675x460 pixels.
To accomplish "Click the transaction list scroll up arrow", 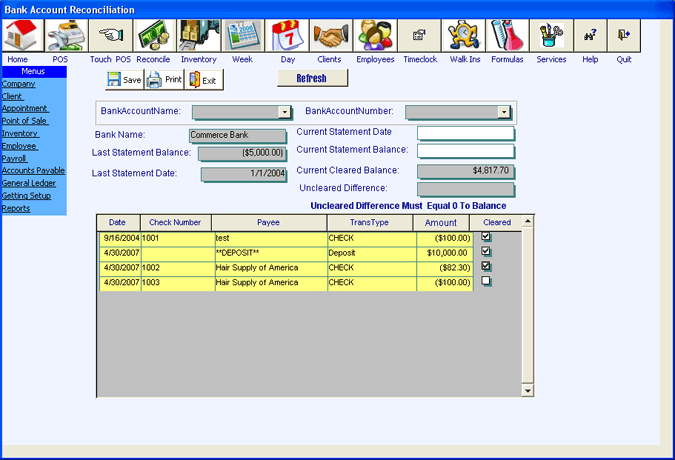I will (528, 221).
